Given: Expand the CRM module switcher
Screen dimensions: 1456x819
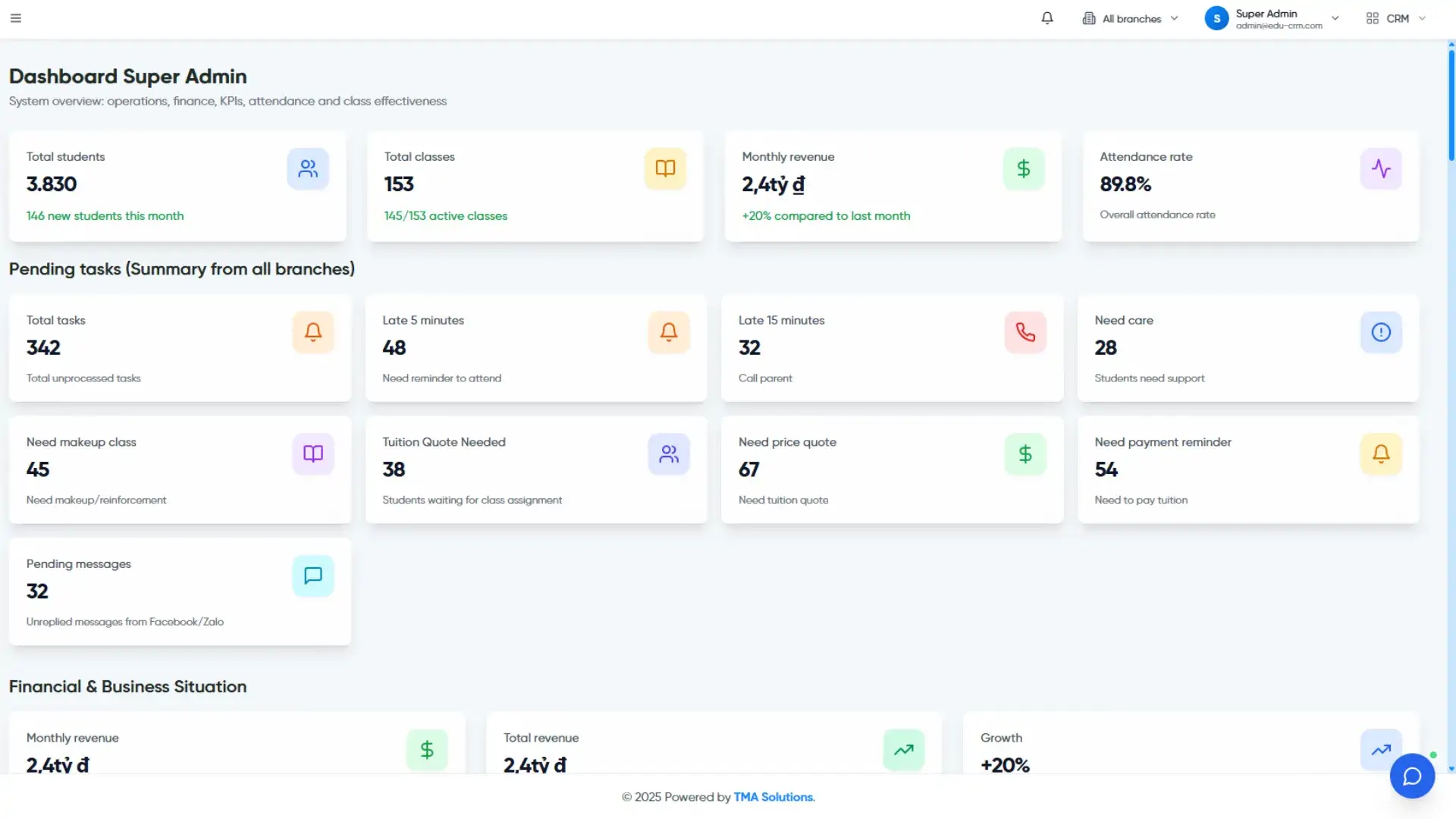Looking at the screenshot, I should point(1396,18).
